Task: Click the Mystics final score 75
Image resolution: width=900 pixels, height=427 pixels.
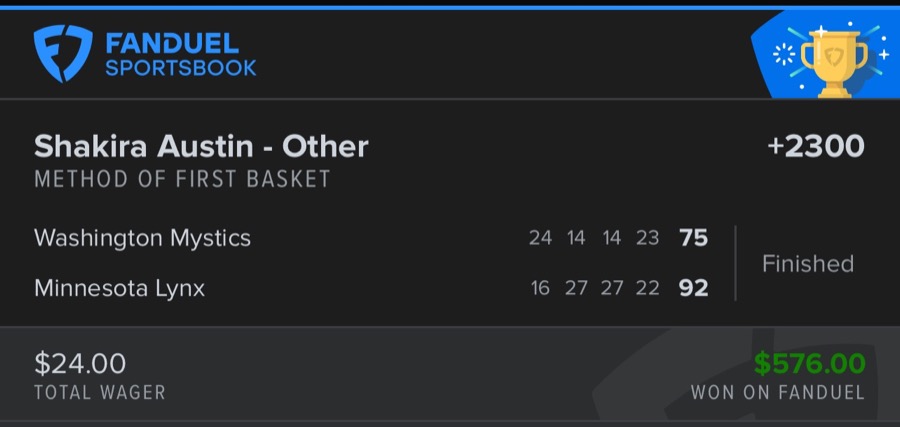Action: tap(693, 238)
